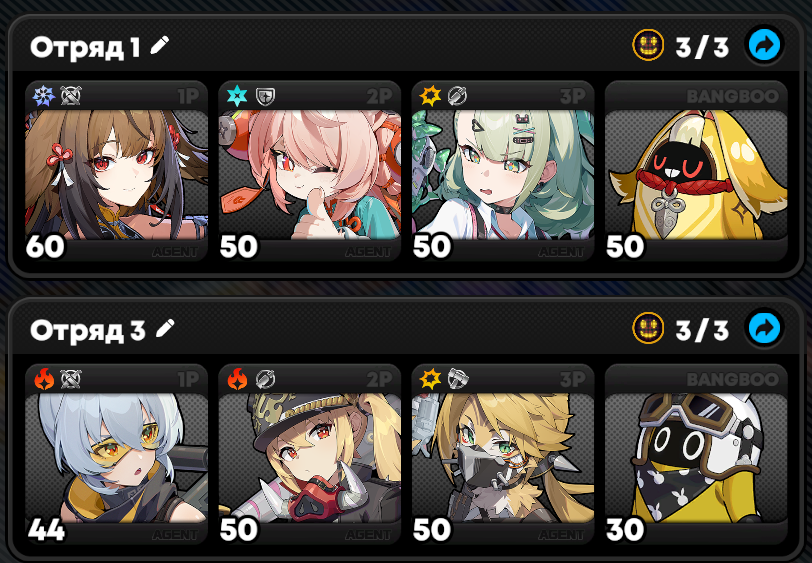Screen dimensions: 812x563
Task: Click the shield defense icon on the pink-haired agent card
Action: (265, 96)
